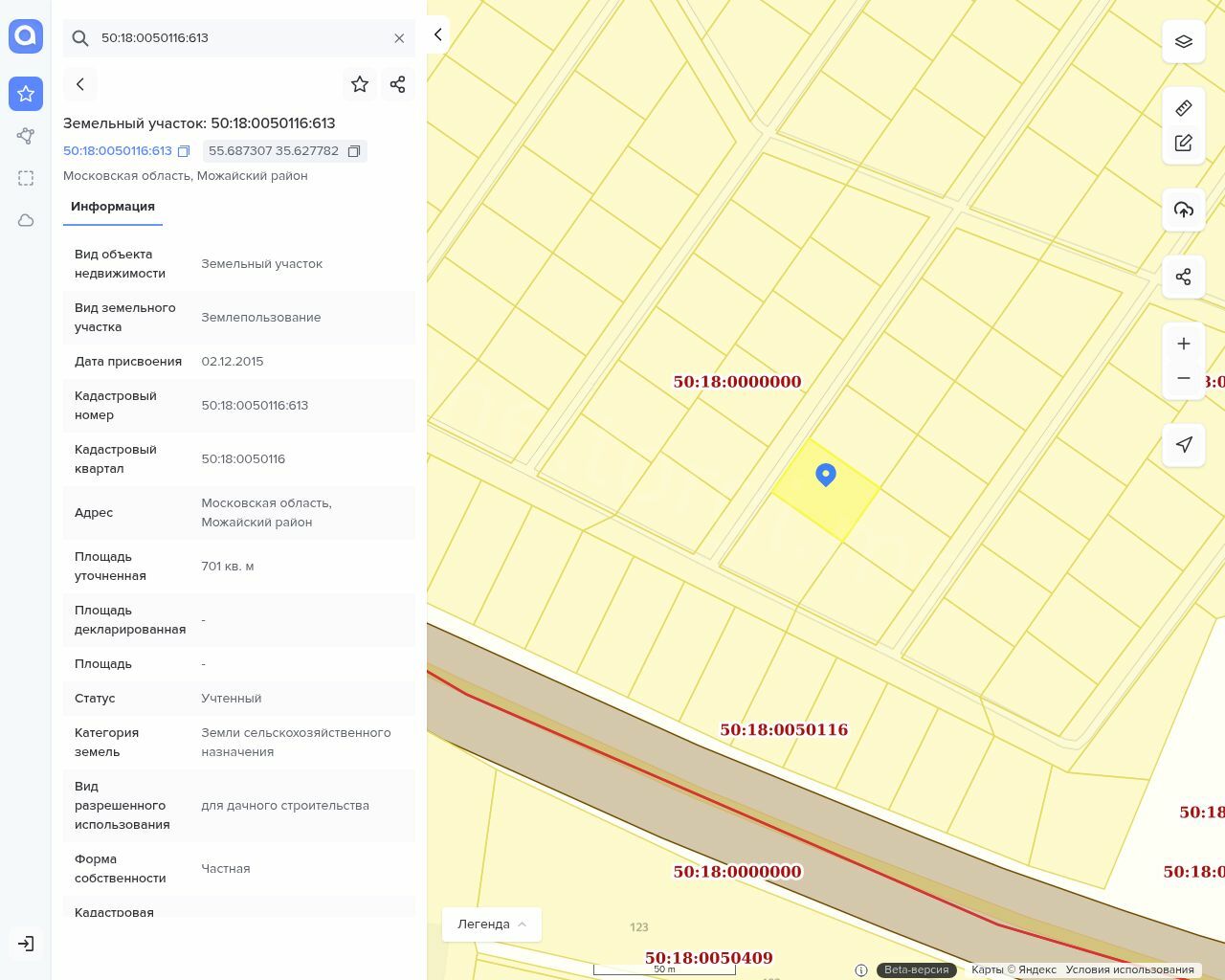Go back using the left arrow
The image size is (1225, 980).
point(80,84)
